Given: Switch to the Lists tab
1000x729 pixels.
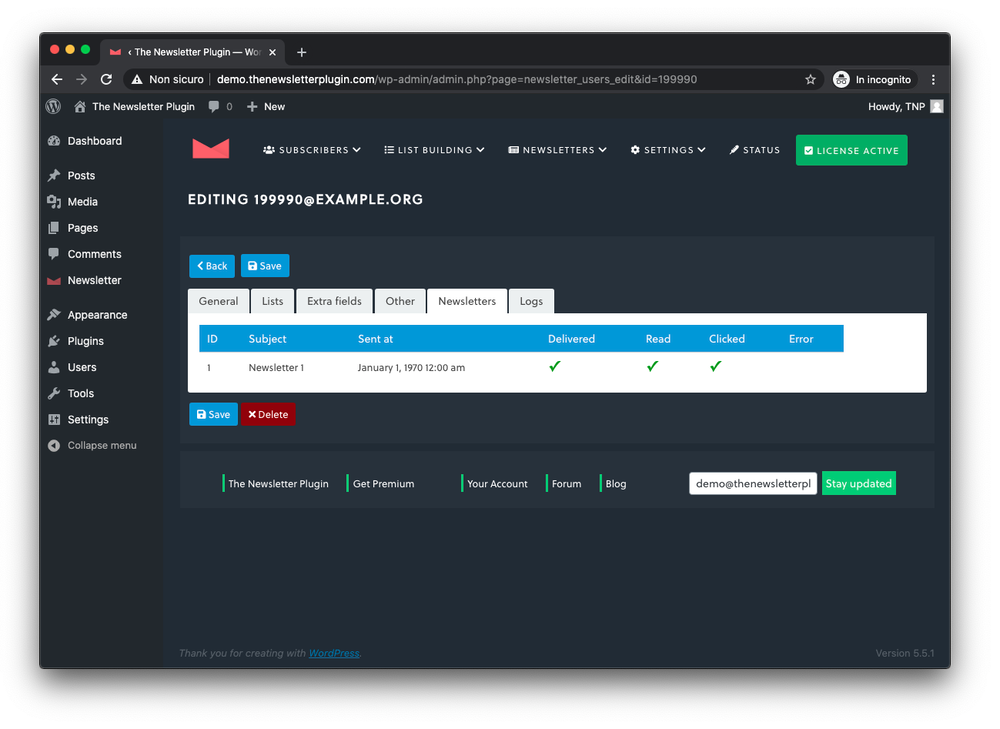Looking at the screenshot, I should pos(272,301).
